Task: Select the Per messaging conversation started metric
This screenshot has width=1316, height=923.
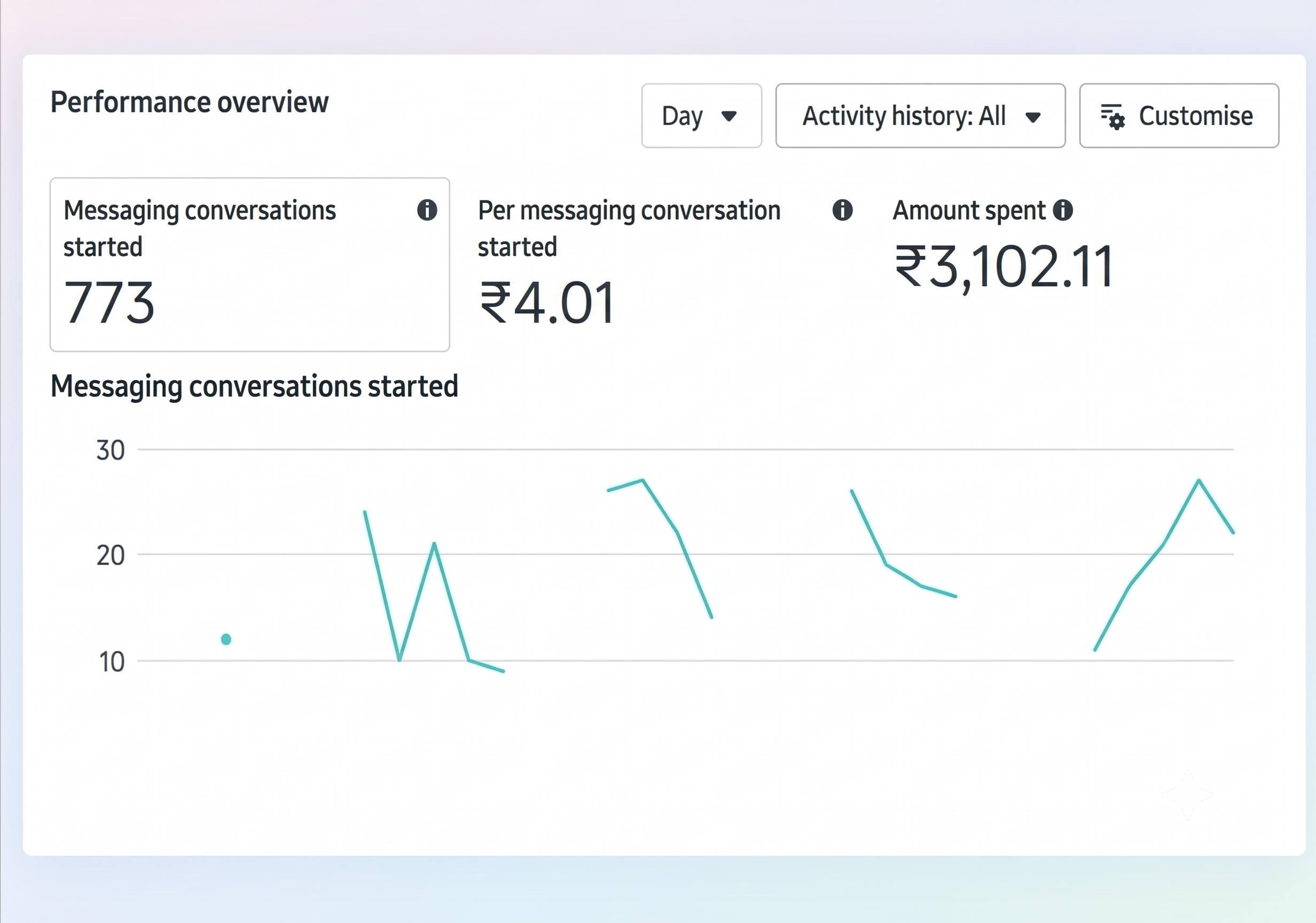Action: (665, 264)
